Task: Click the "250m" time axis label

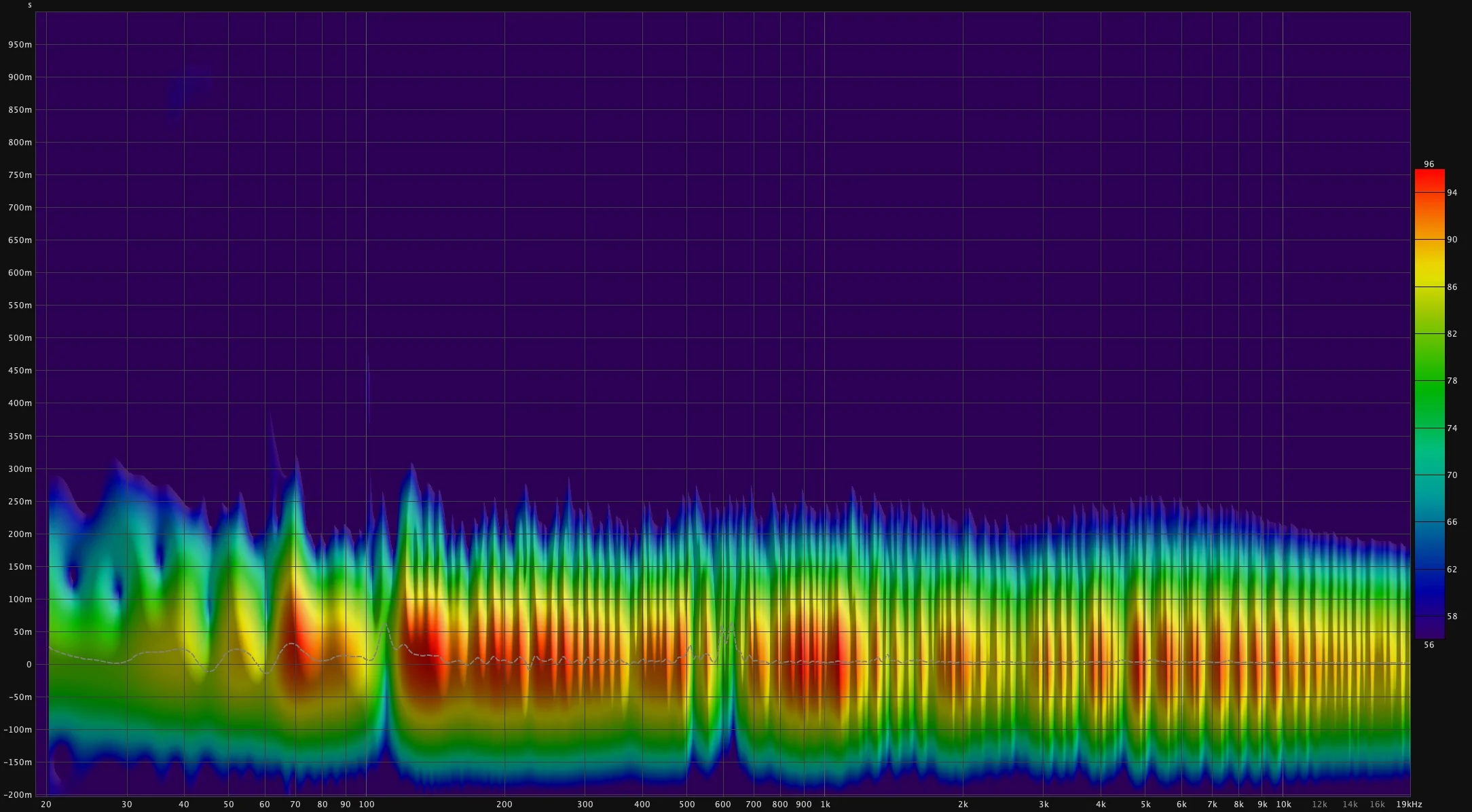Action: pyautogui.click(x=20, y=502)
